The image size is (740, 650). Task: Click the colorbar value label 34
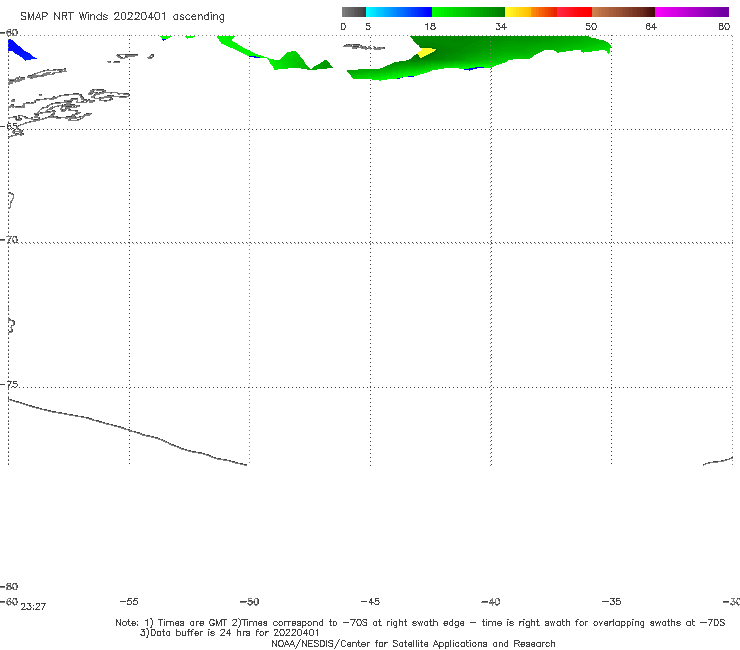501,26
